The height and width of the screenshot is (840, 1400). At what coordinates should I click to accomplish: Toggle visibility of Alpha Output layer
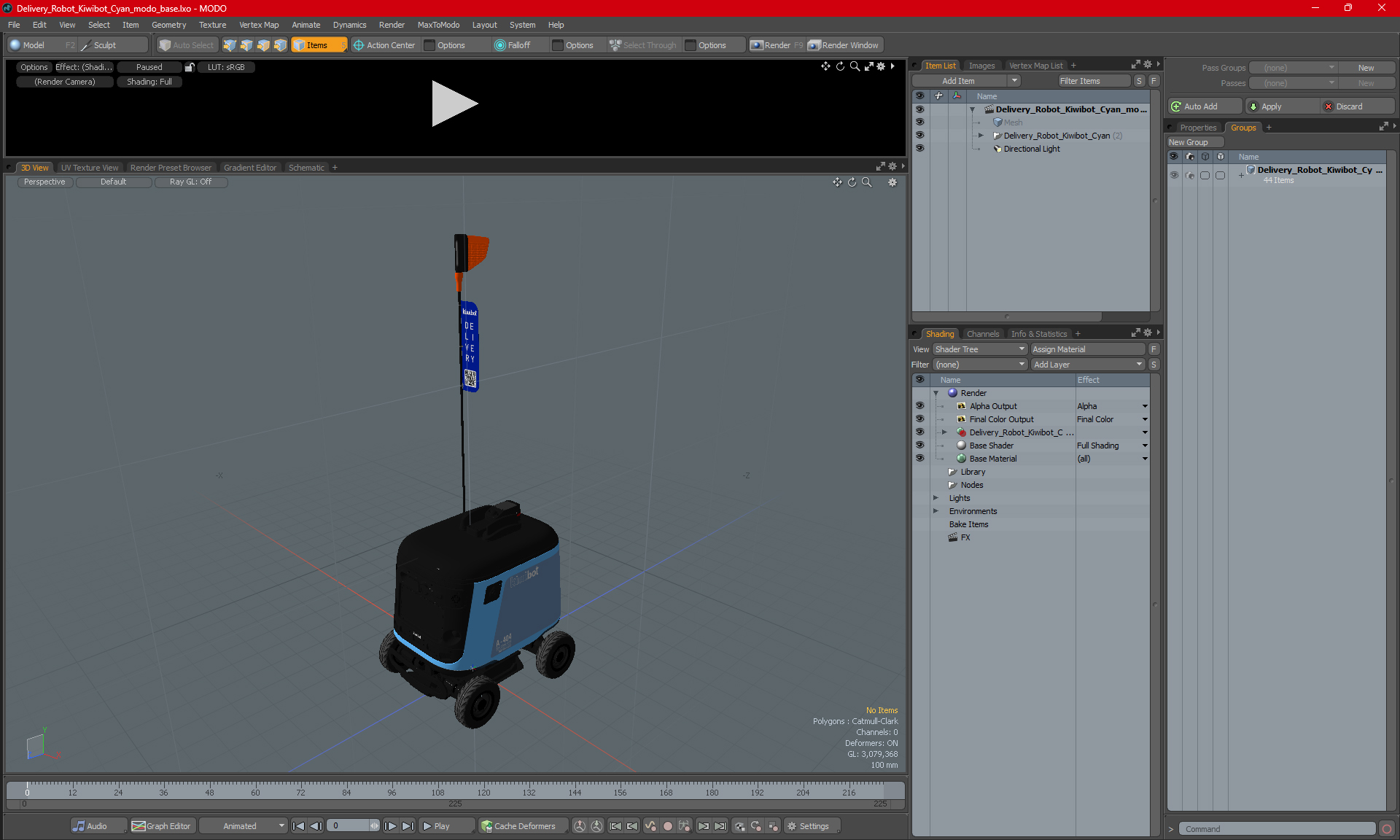(919, 406)
